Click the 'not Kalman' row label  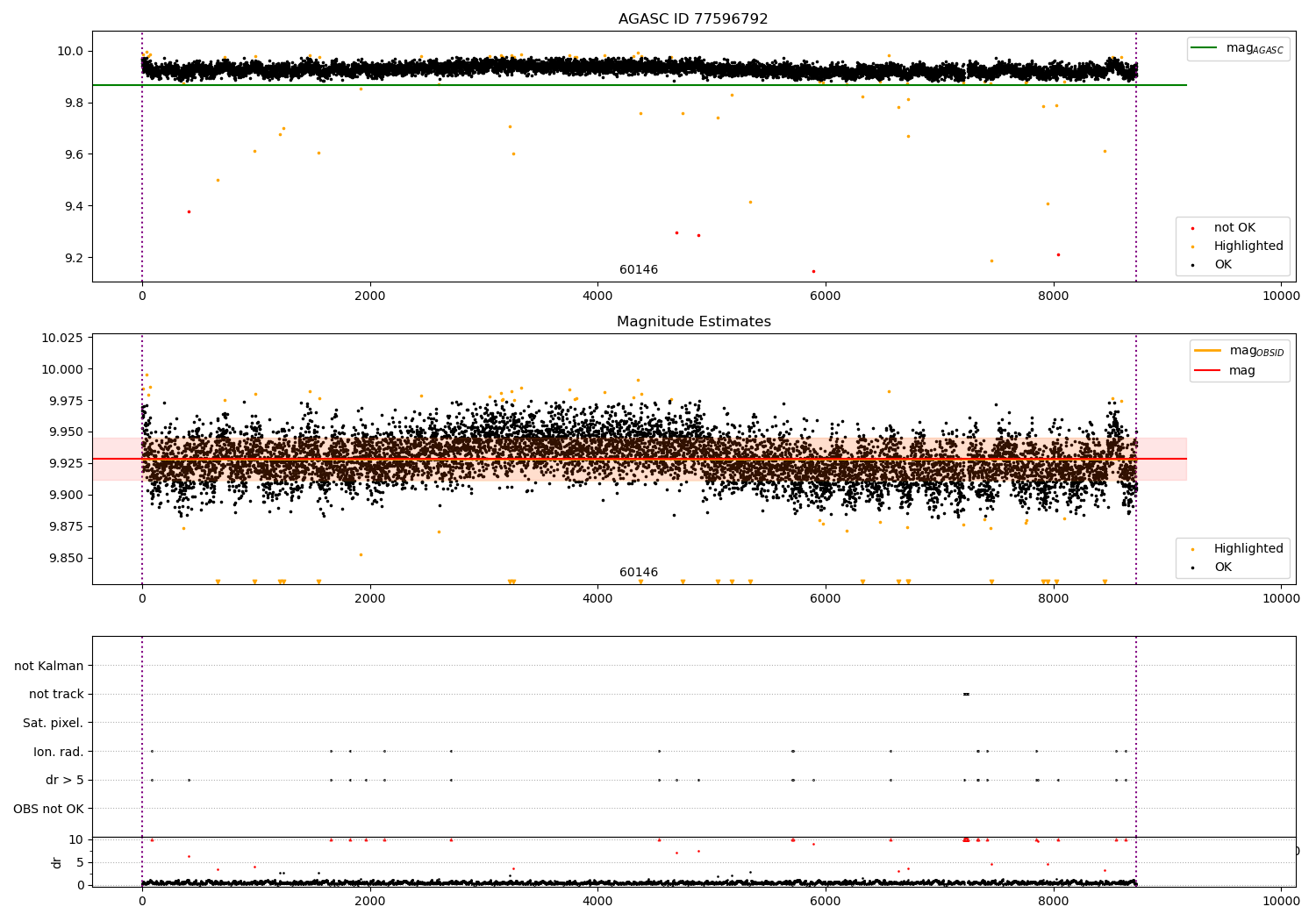49,666
